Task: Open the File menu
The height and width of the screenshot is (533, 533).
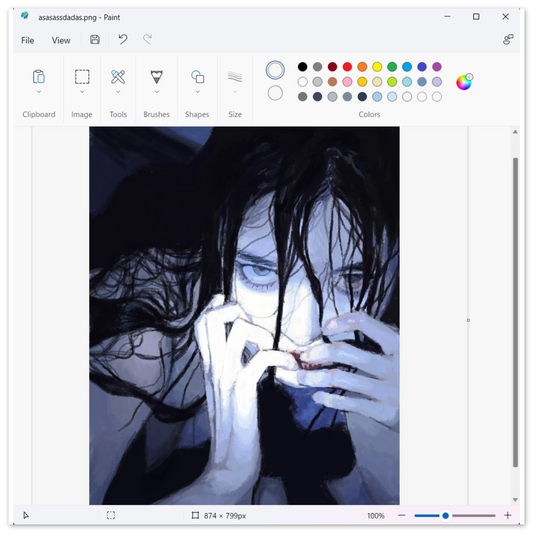Action: 28,40
